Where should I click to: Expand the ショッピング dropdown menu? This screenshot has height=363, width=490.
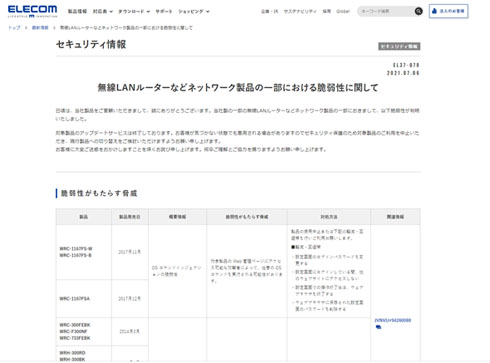click(x=194, y=11)
